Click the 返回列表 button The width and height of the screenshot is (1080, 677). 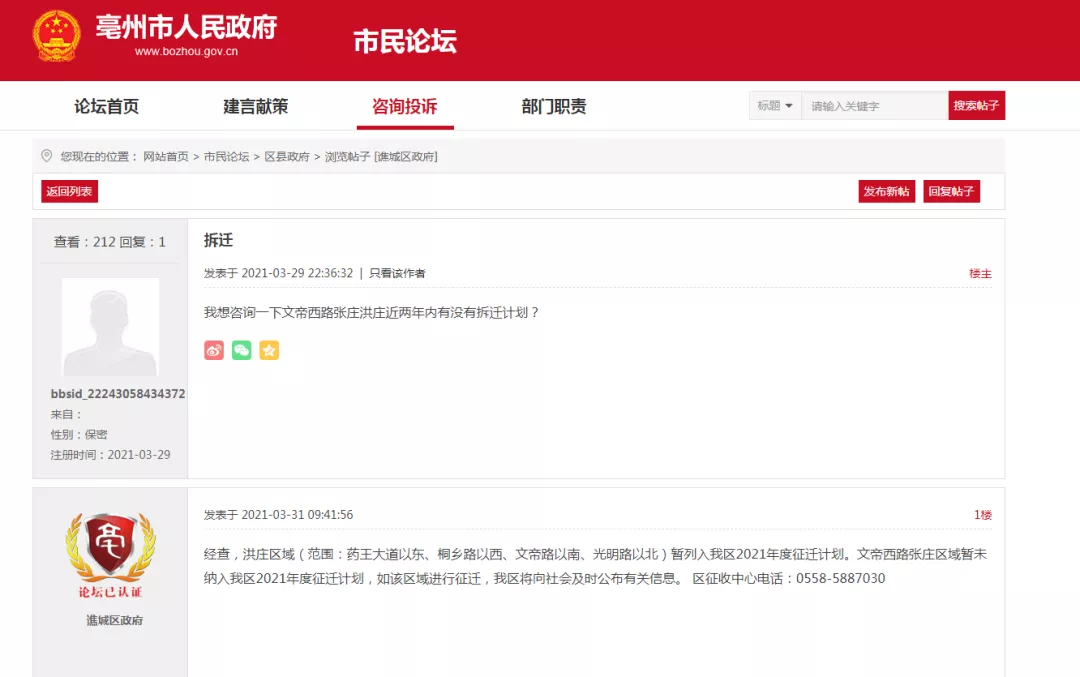pos(69,191)
